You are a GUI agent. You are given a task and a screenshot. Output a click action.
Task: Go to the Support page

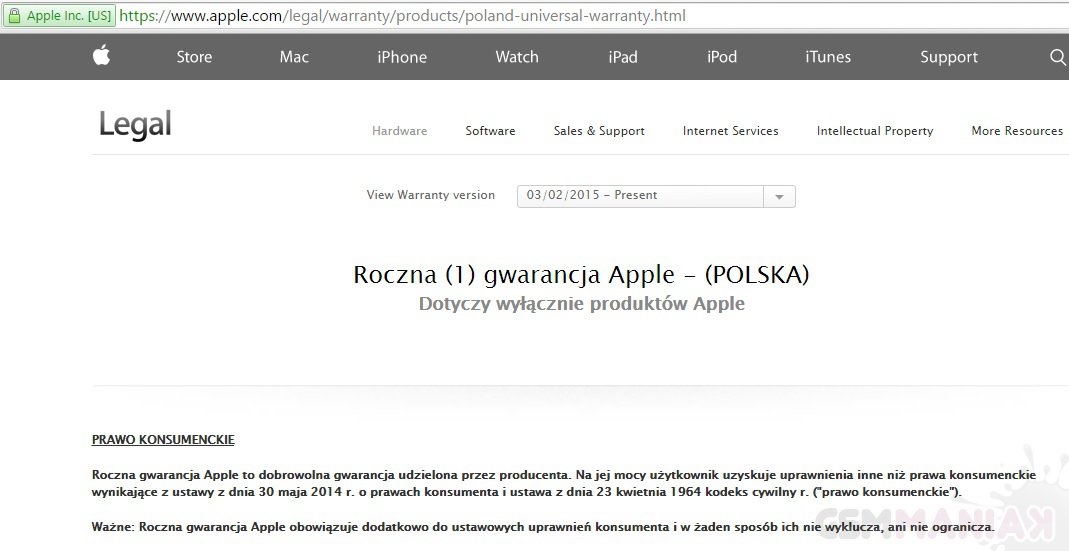pyautogui.click(x=949, y=57)
